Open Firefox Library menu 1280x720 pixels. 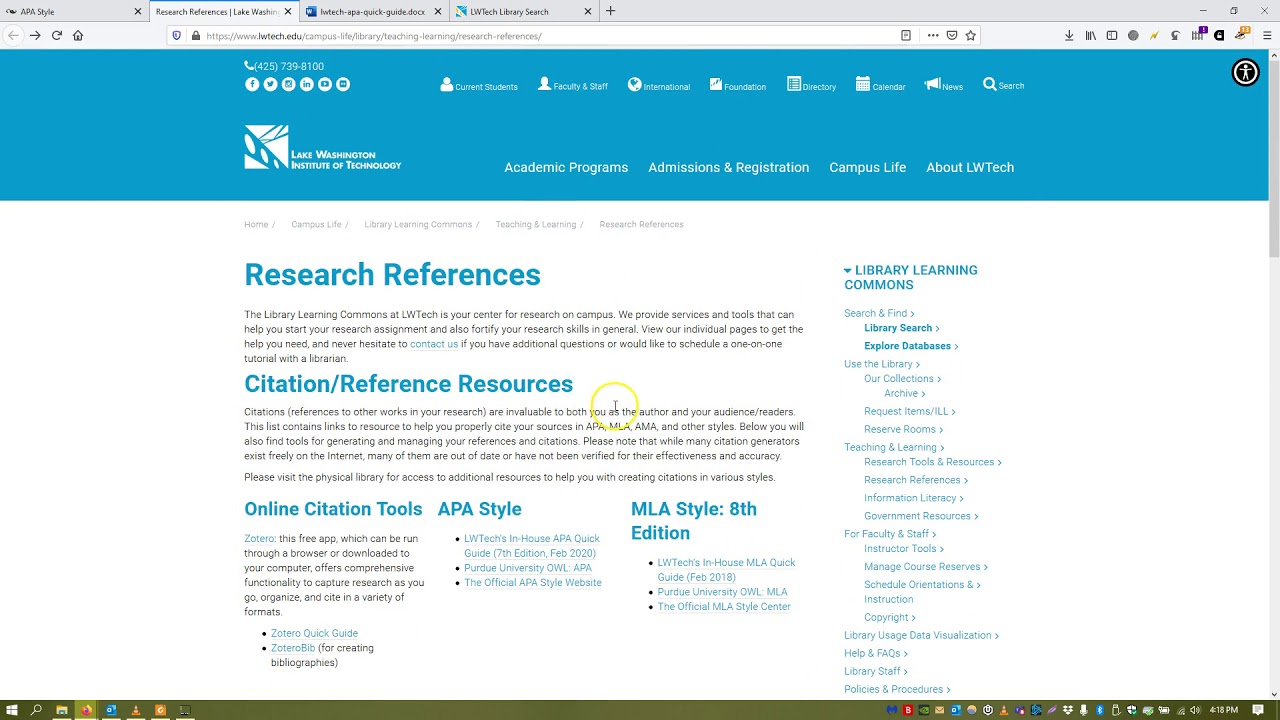pos(1091,35)
